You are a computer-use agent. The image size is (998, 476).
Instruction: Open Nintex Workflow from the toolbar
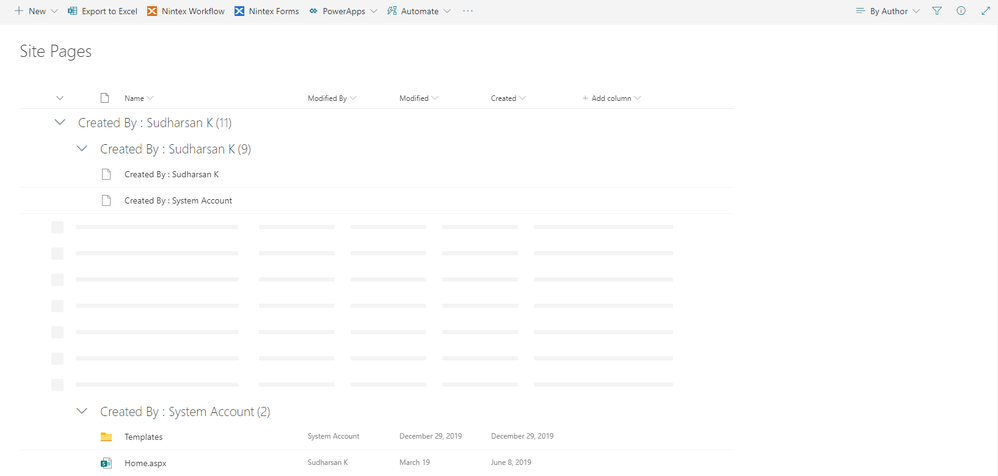point(186,11)
